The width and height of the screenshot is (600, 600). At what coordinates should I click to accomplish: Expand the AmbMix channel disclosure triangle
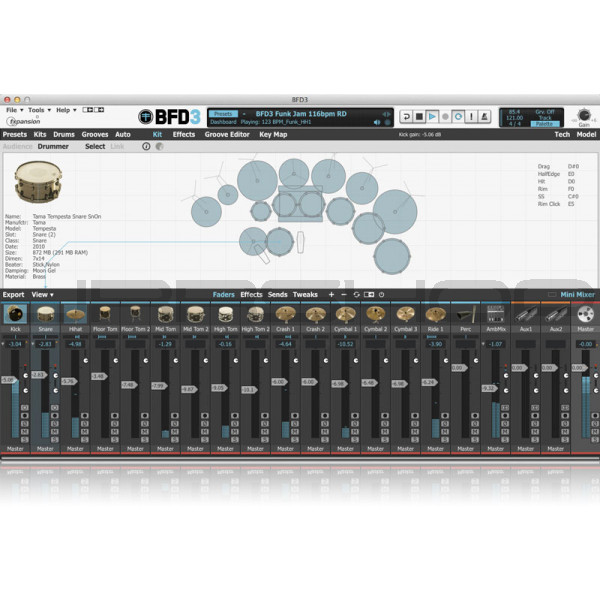pos(483,344)
